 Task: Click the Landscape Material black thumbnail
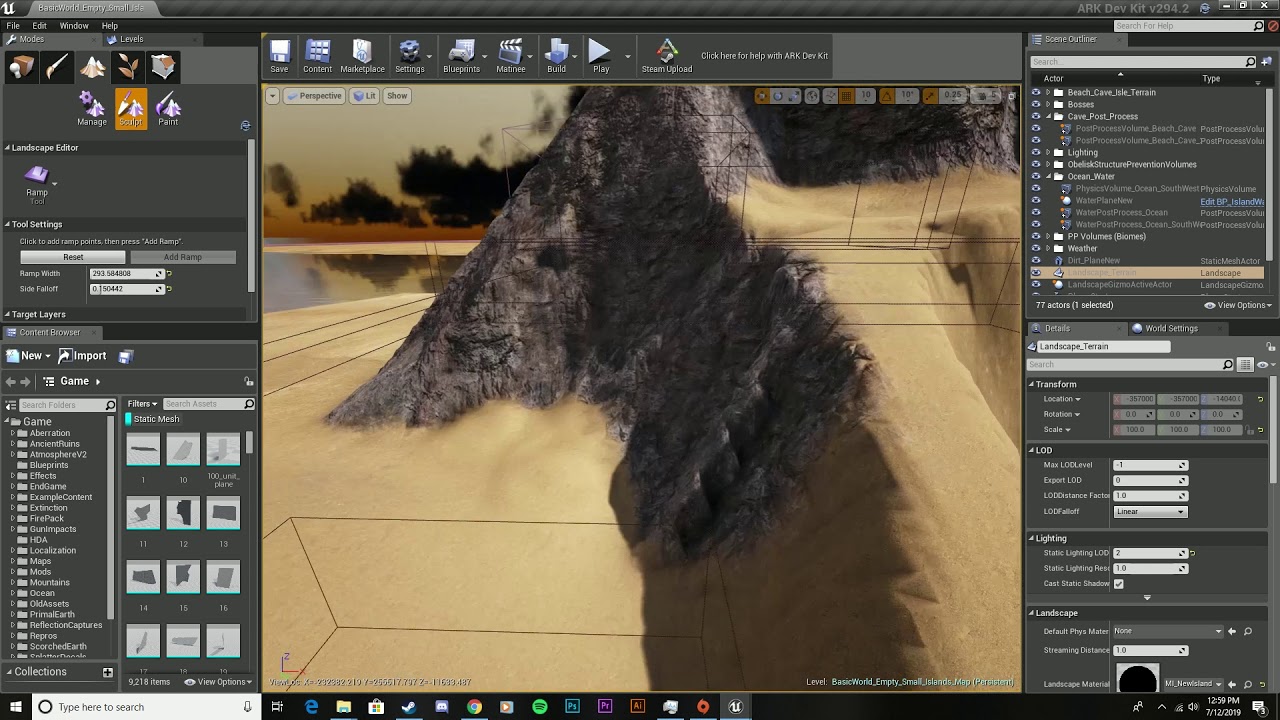[1137, 679]
